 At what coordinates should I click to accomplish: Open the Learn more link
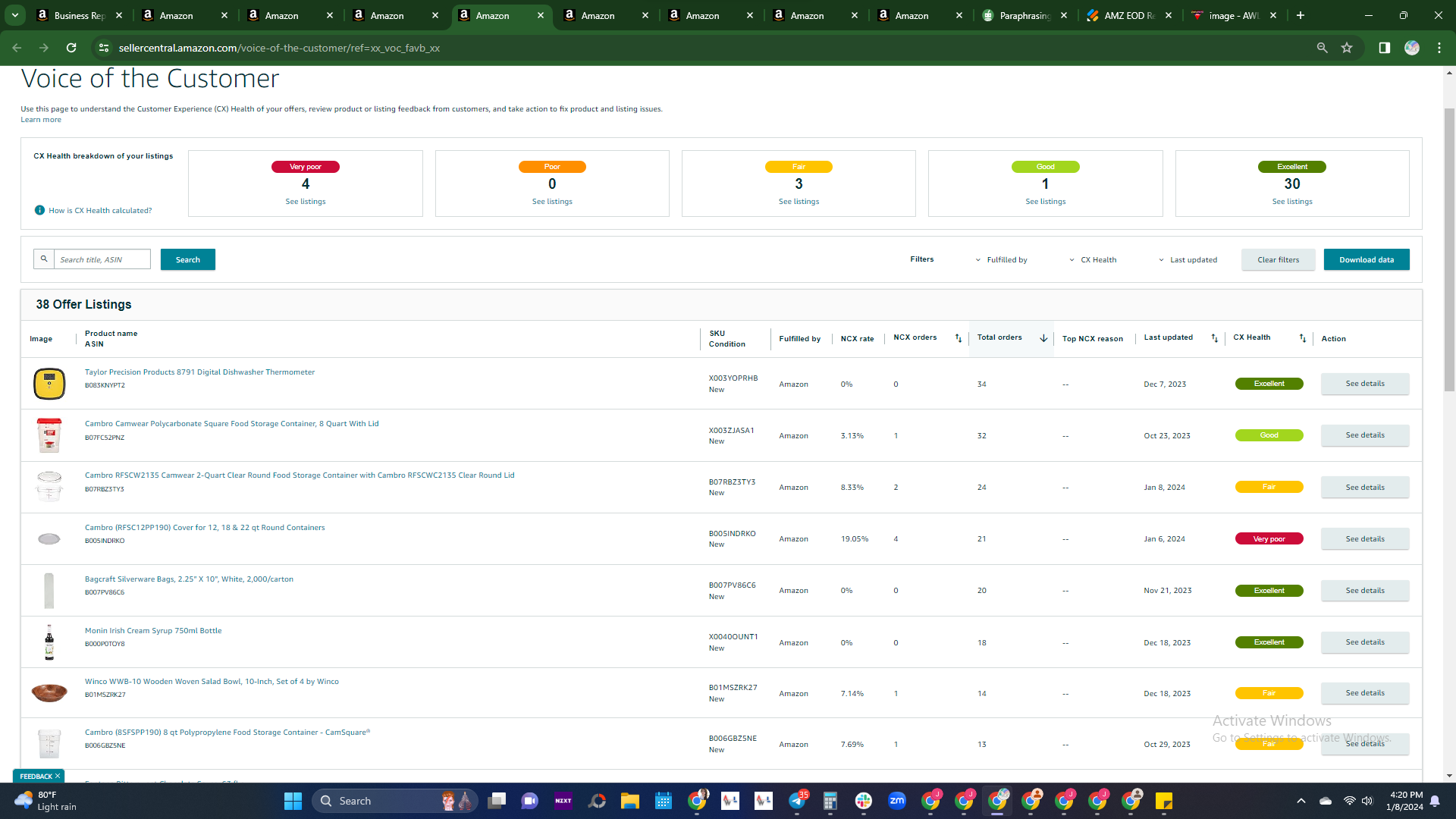coord(41,120)
